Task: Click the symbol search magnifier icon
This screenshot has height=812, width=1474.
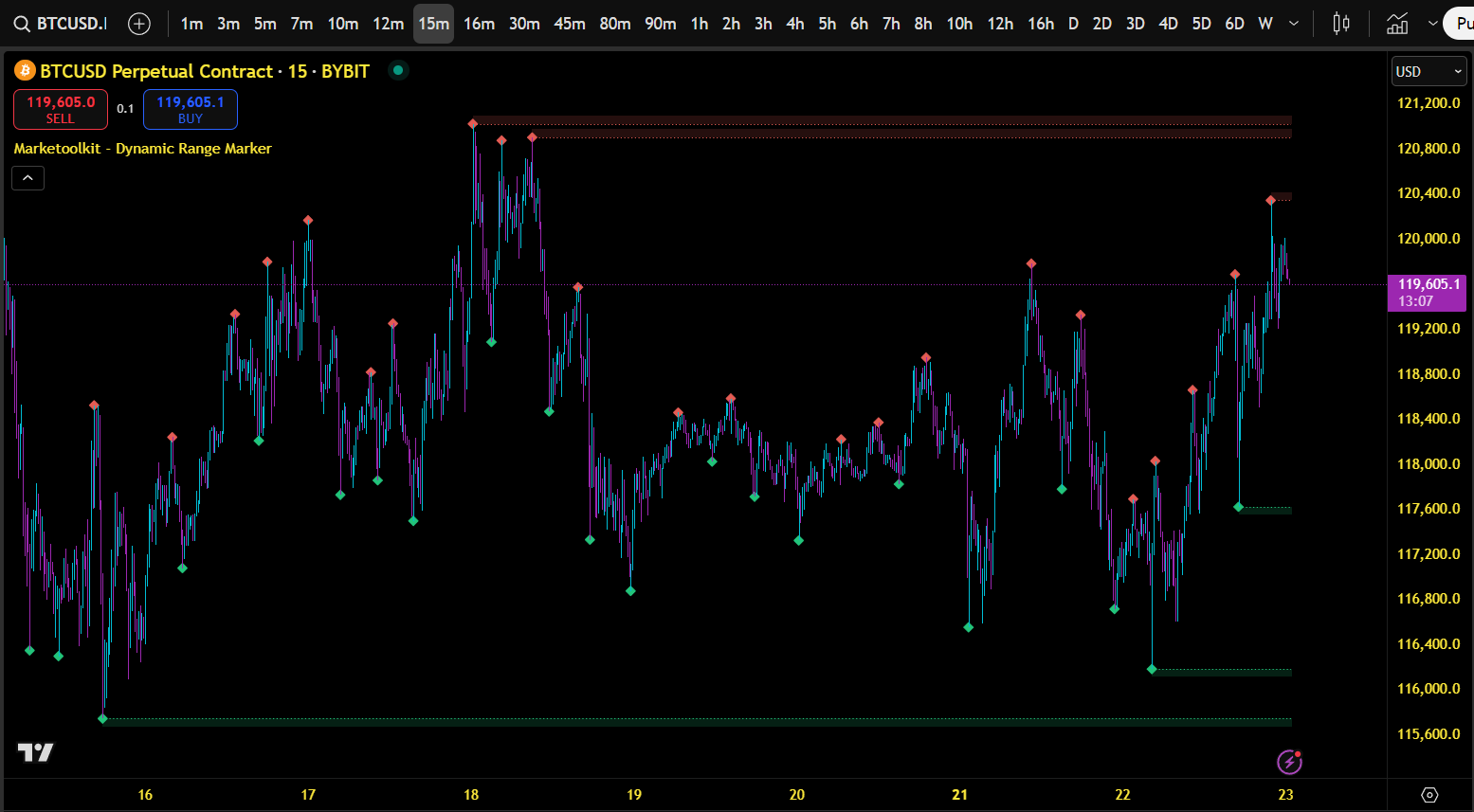Action: pos(21,24)
